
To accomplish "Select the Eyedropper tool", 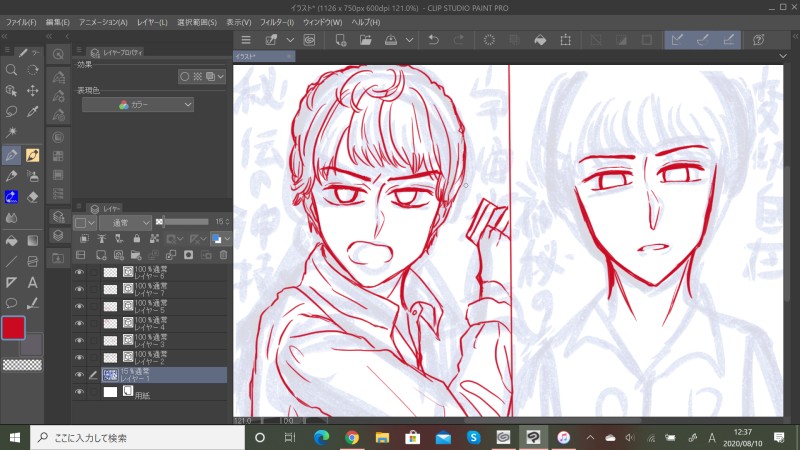I will (x=33, y=111).
